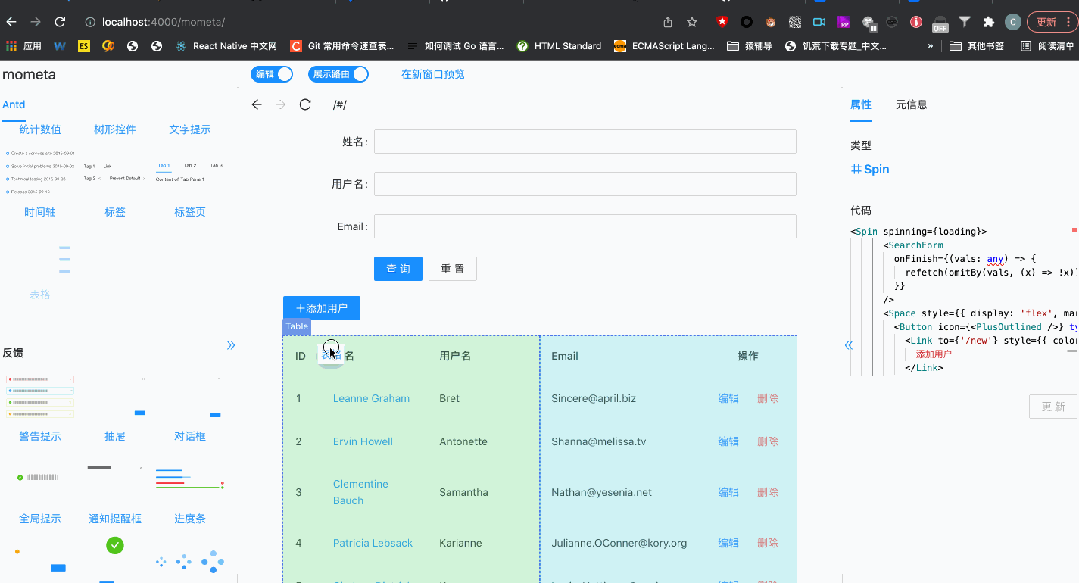Click the 姓名 input field
Viewport: 1079px width, 583px height.
[x=585, y=141]
